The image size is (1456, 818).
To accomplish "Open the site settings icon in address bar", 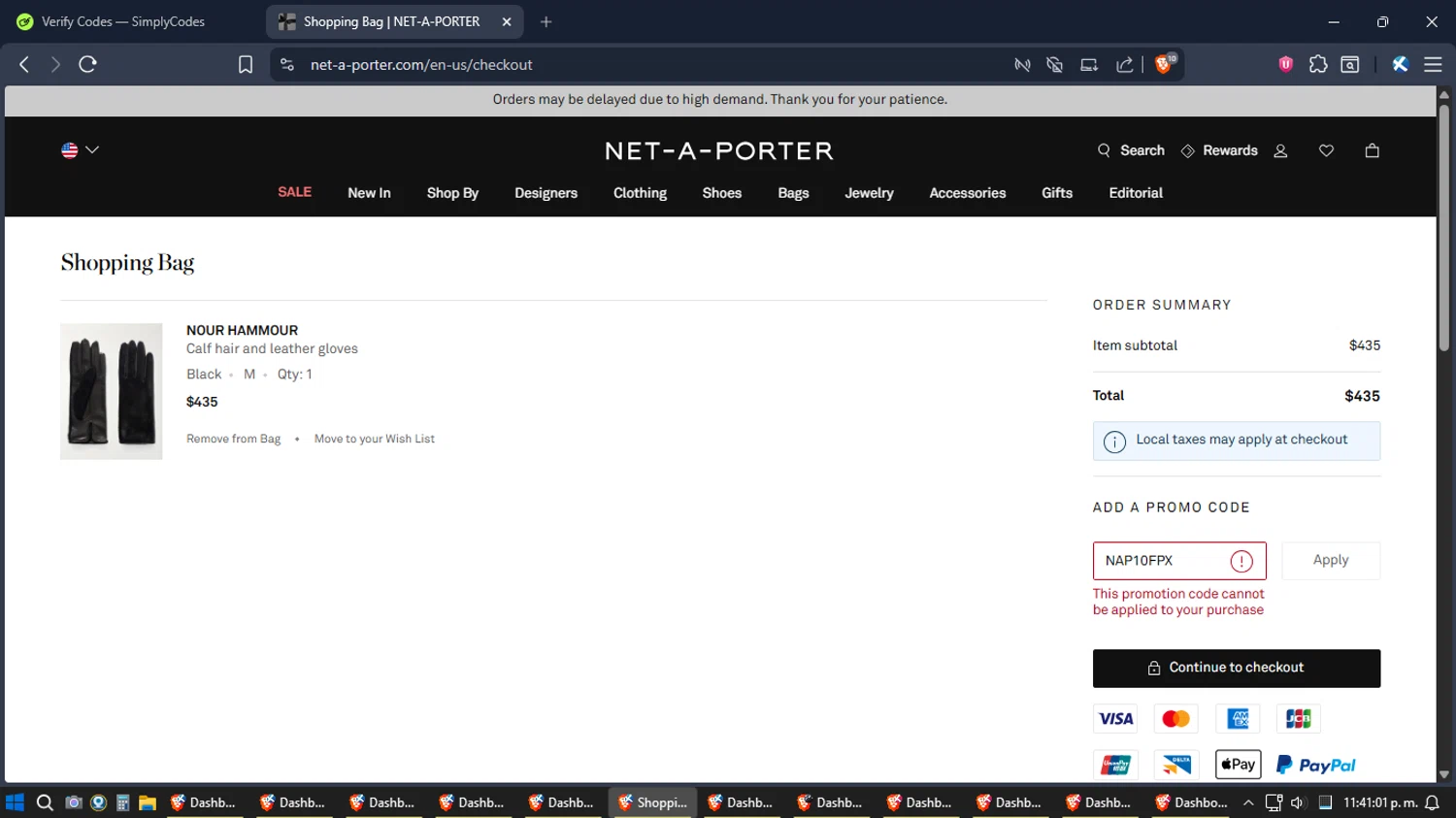I will click(286, 64).
